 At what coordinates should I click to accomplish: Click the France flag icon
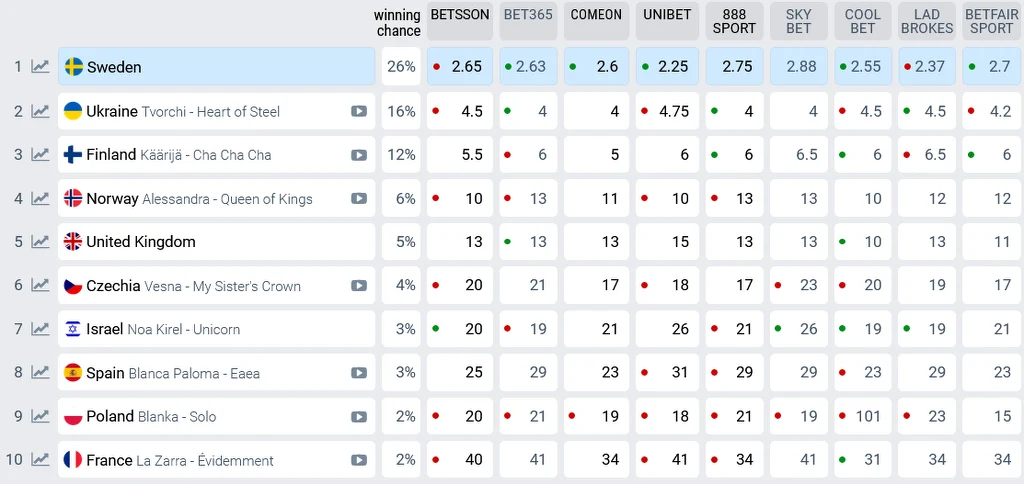73,460
